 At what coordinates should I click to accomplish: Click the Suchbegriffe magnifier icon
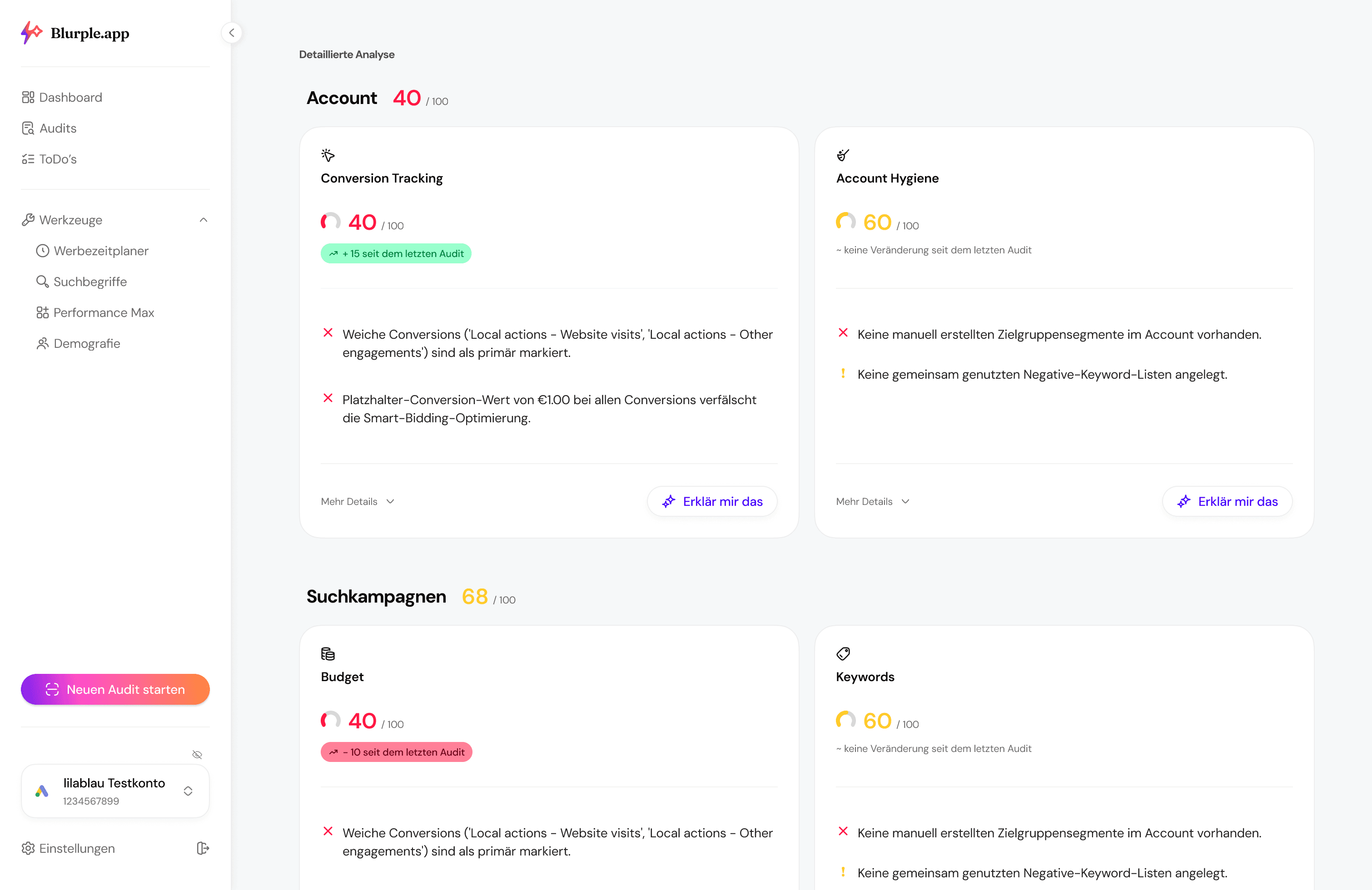pos(43,282)
